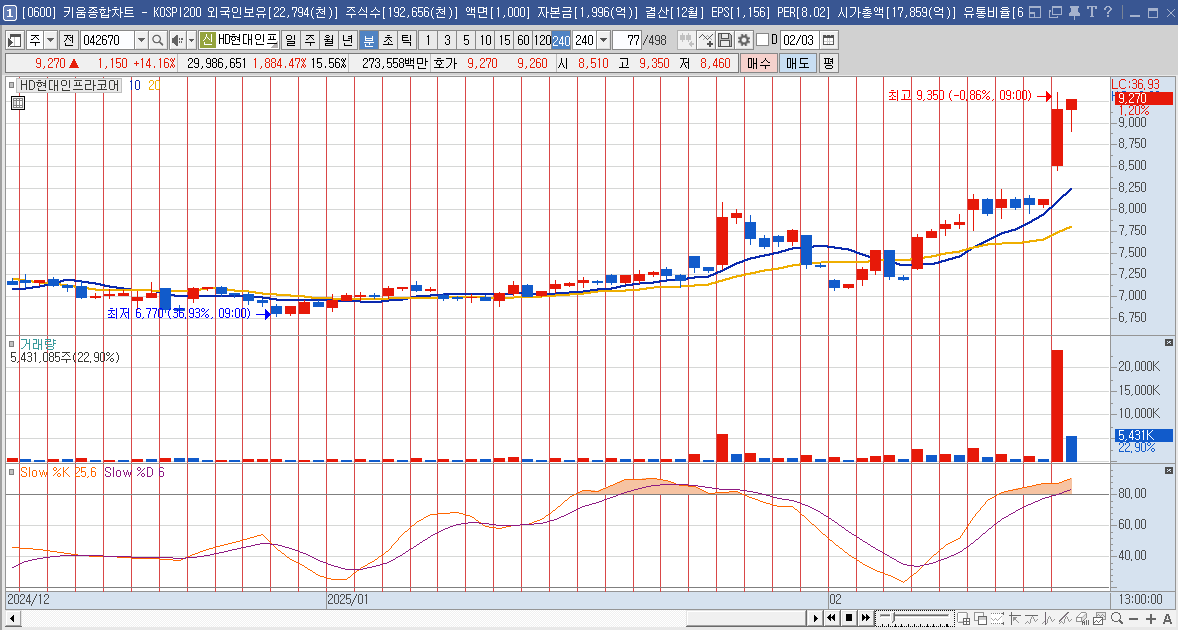
Task: Select the 60 minute interval button
Action: [x=524, y=40]
